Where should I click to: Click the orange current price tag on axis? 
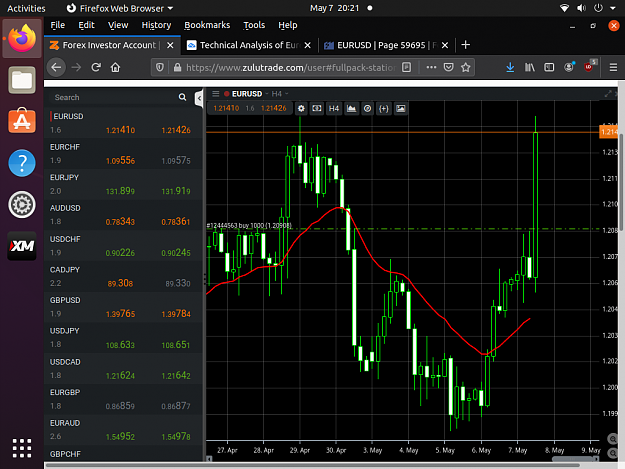point(609,132)
